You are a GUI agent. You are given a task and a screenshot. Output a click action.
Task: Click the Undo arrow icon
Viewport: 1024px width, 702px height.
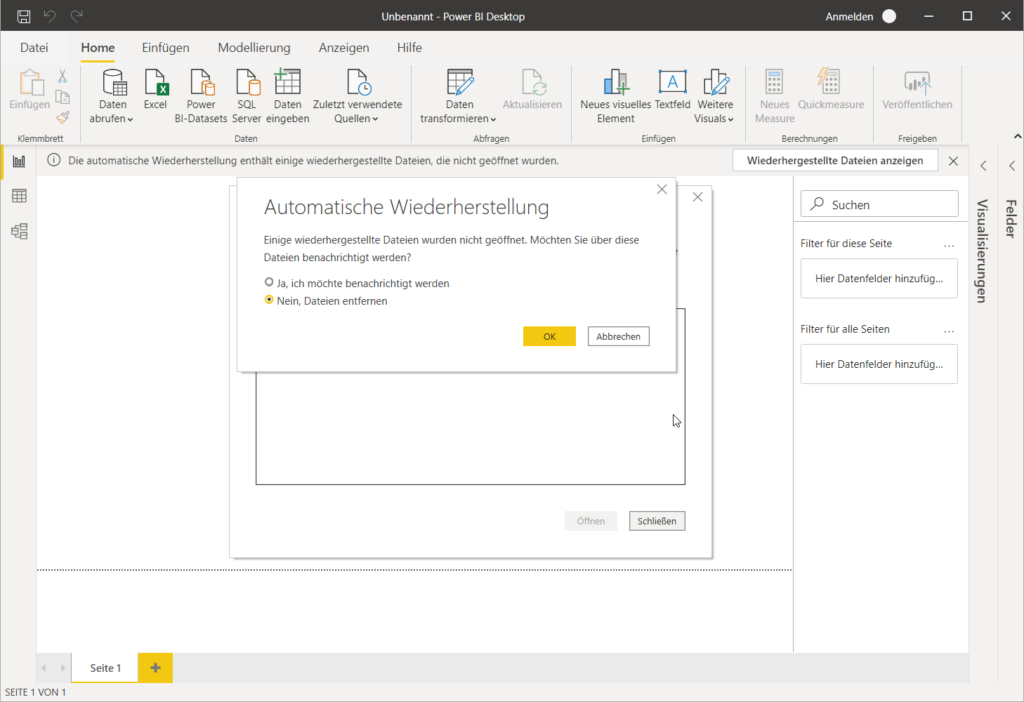50,16
